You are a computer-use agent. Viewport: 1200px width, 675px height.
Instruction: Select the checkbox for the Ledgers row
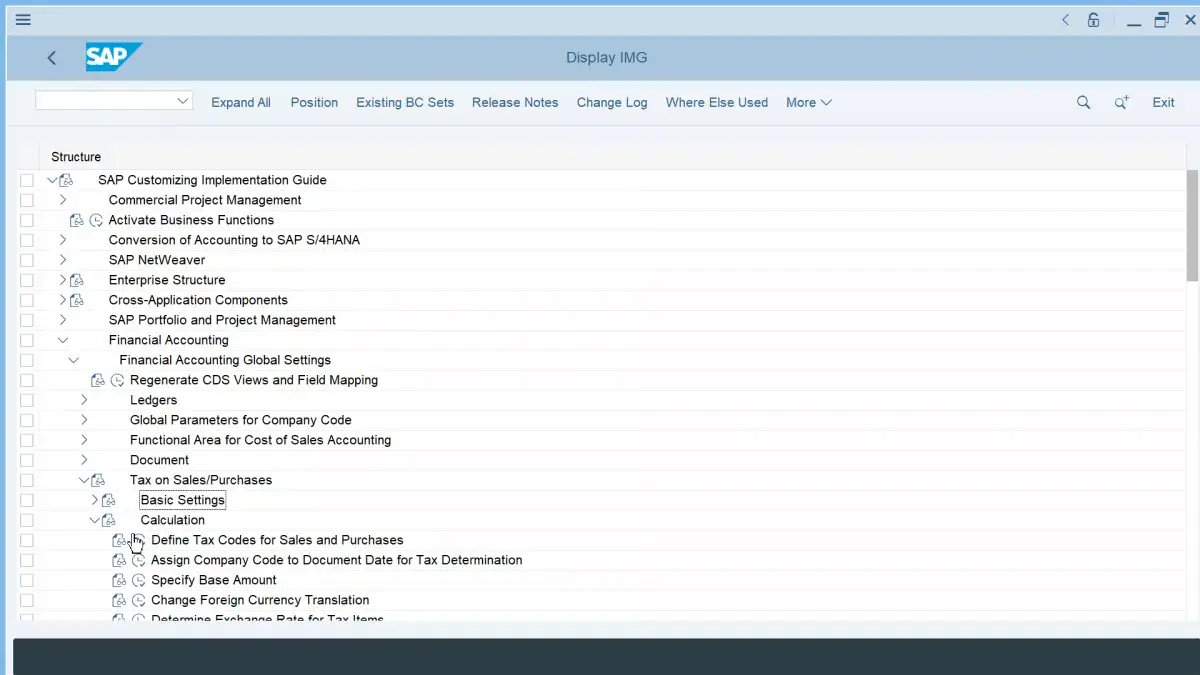27,400
